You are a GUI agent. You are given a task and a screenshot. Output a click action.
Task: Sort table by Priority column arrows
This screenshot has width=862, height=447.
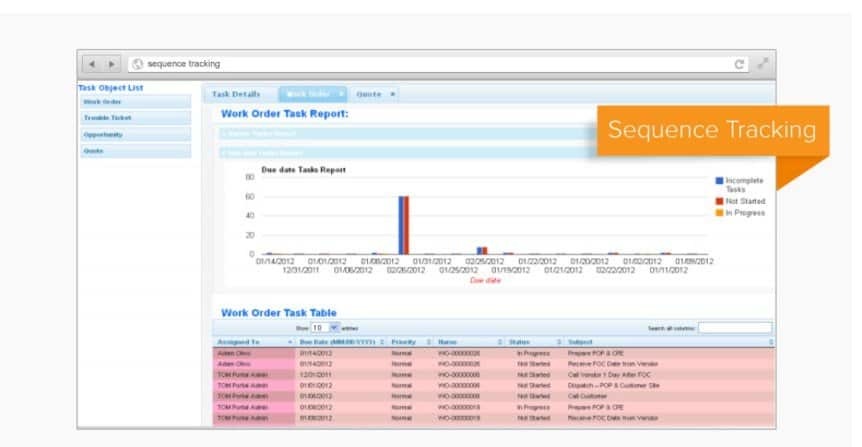[x=430, y=342]
